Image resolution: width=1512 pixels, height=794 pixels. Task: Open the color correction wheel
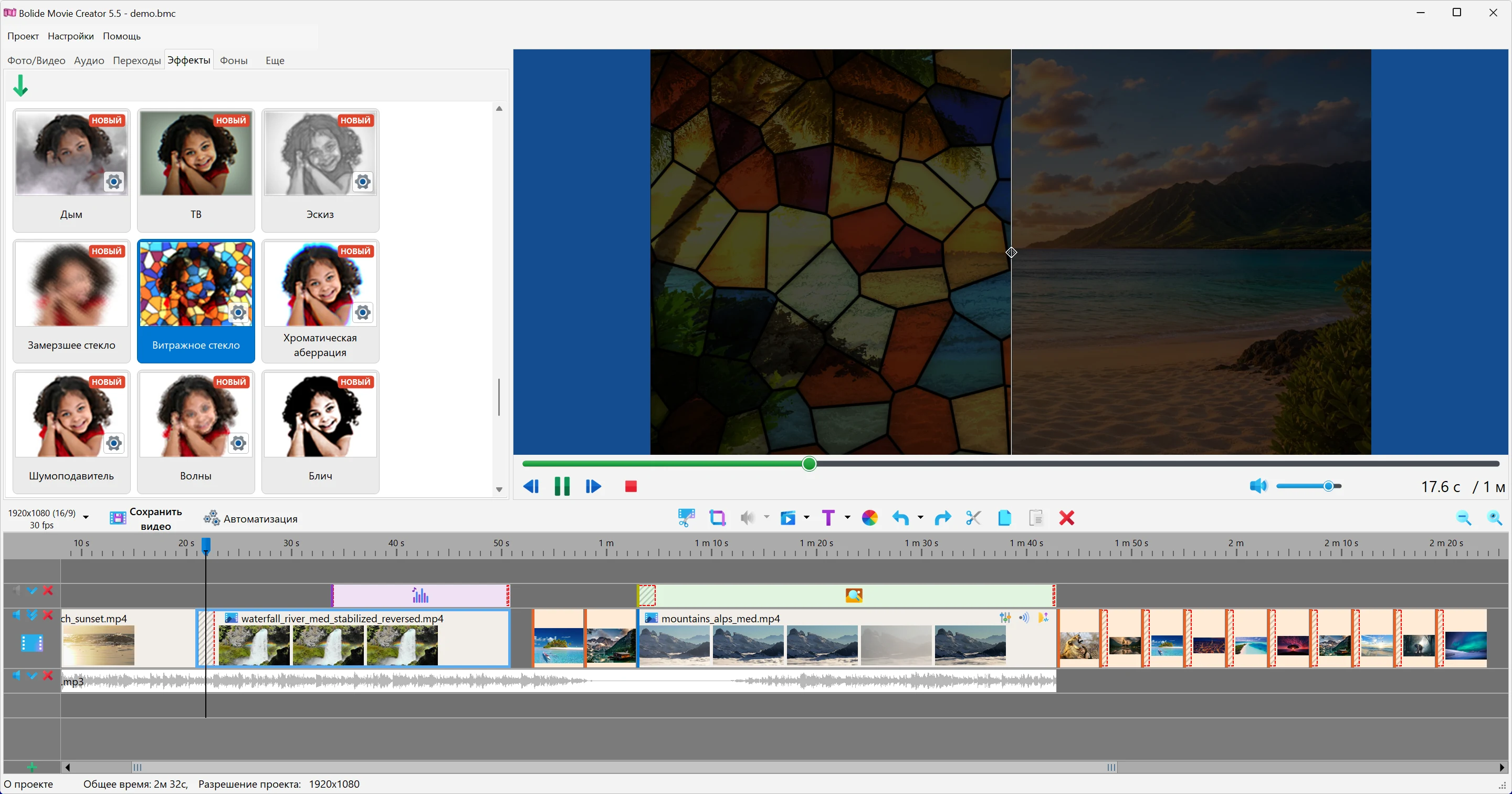869,517
